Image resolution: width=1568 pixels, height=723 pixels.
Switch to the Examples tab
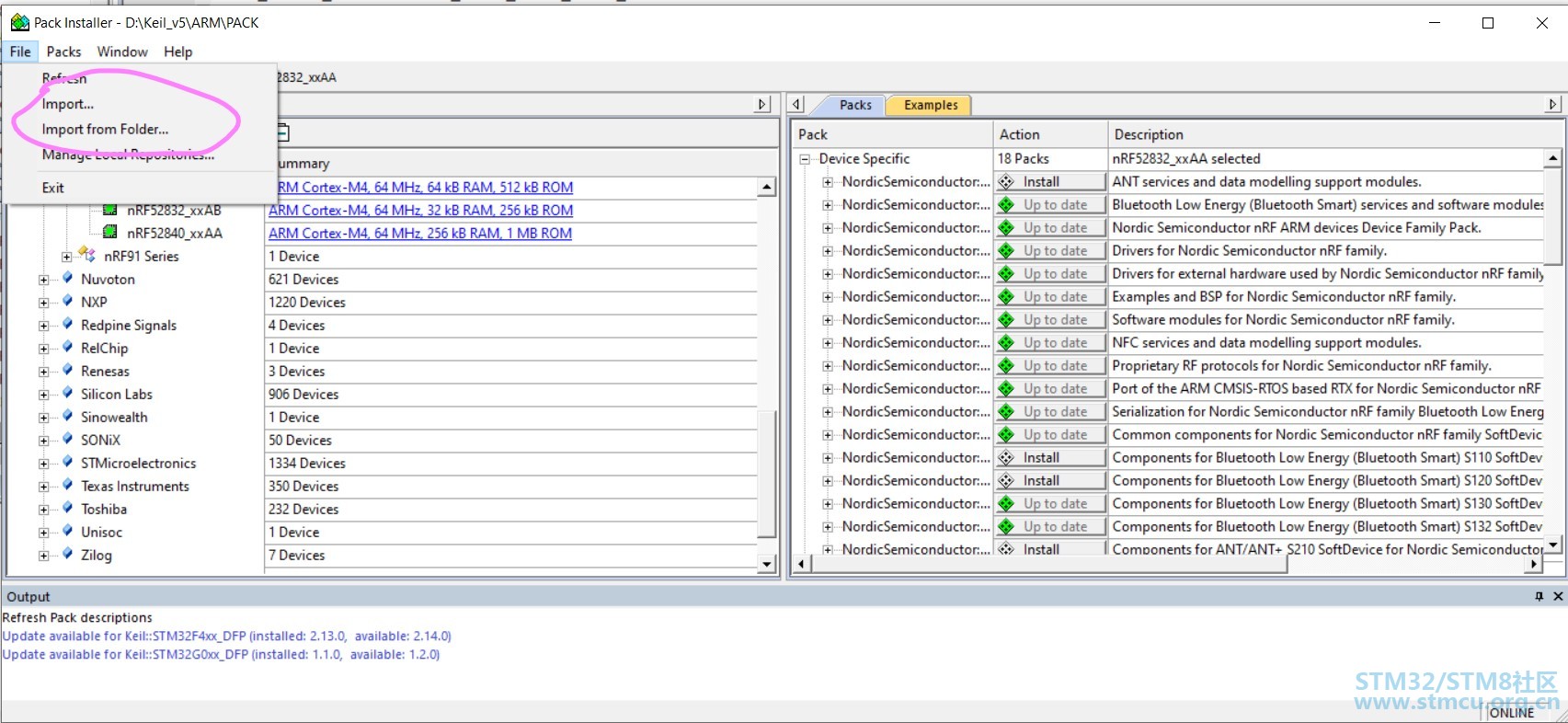[x=930, y=105]
